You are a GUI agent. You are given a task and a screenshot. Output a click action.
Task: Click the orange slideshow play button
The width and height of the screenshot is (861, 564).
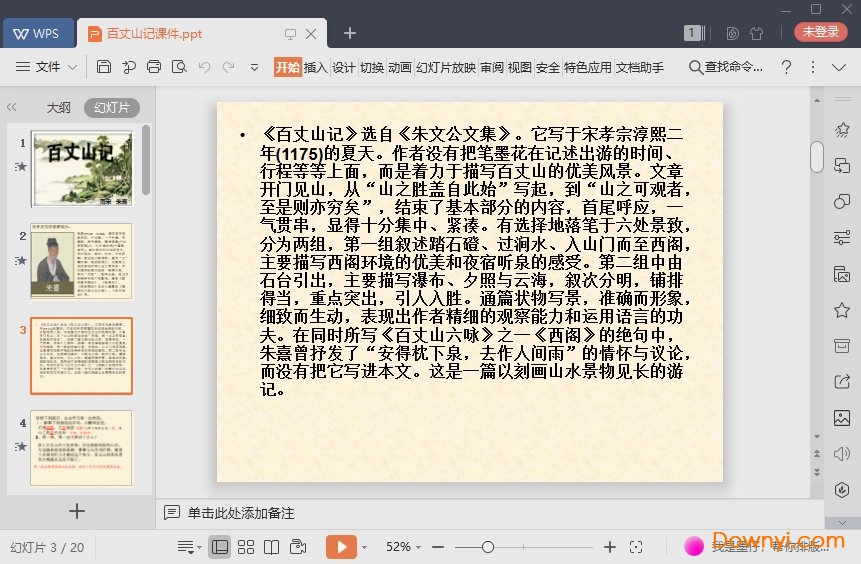tap(341, 547)
